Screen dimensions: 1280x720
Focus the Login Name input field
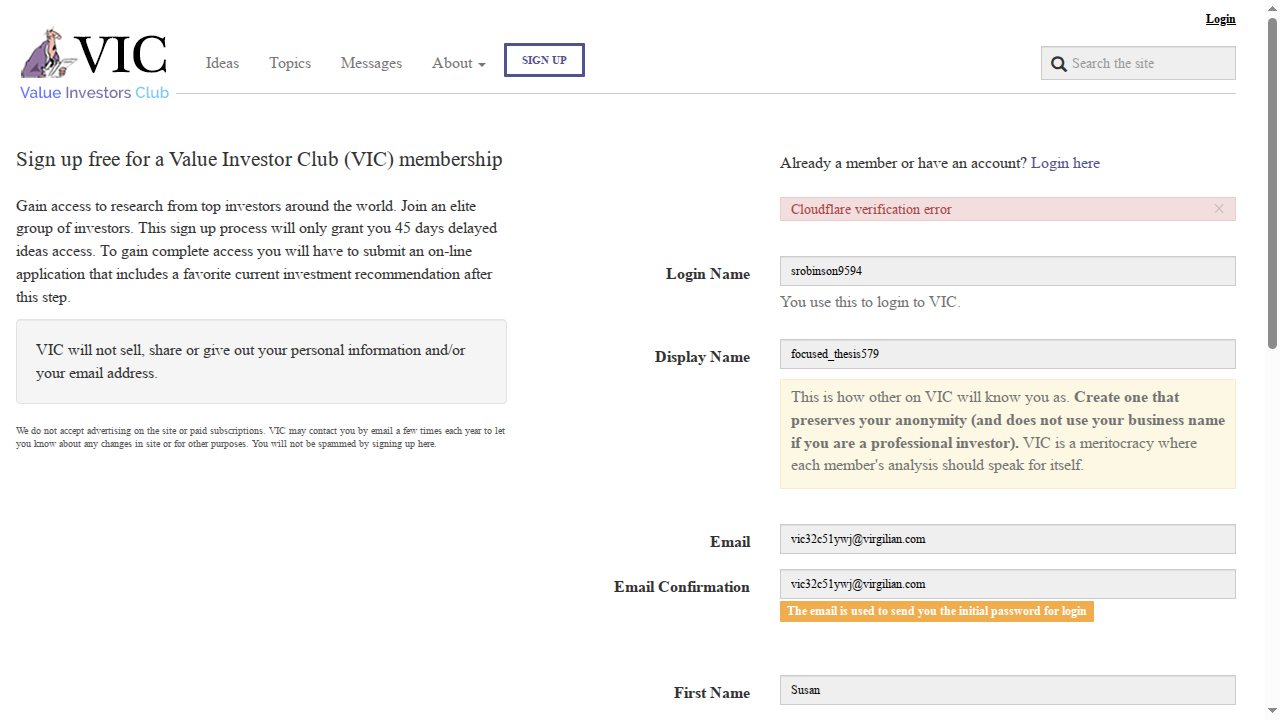point(1007,271)
